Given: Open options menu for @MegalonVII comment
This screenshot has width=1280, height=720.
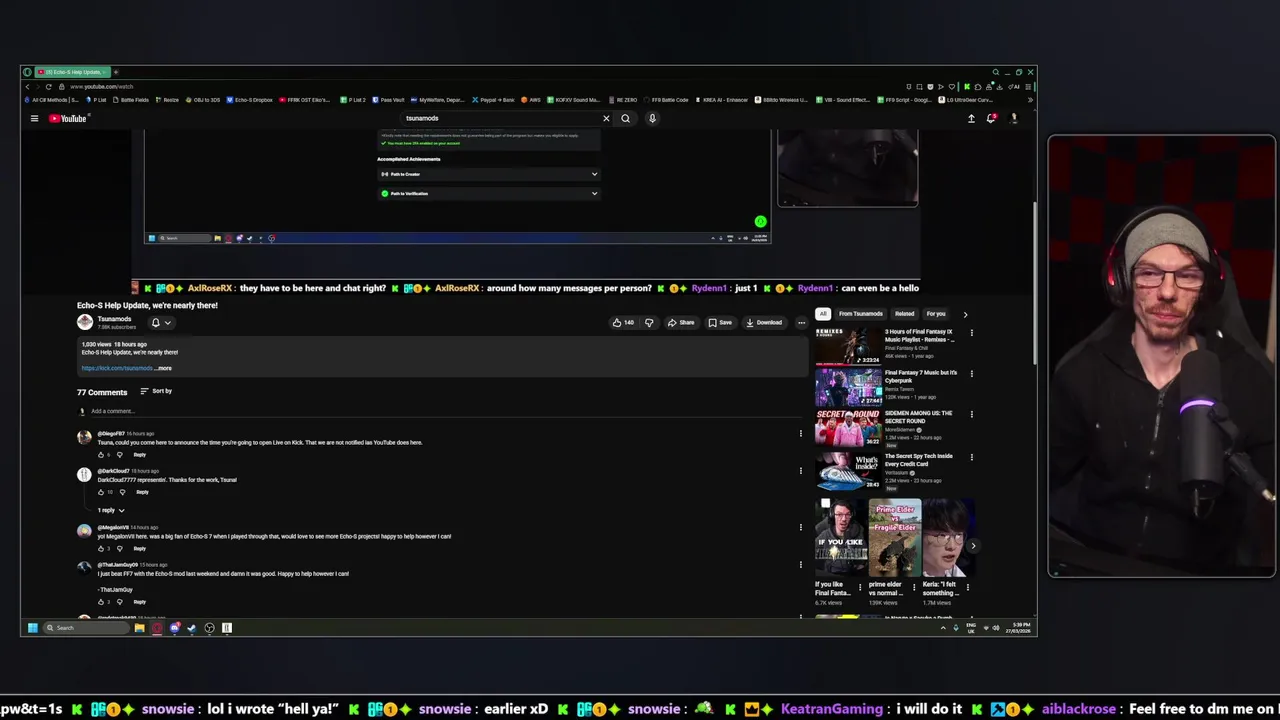Looking at the screenshot, I should click(800, 527).
